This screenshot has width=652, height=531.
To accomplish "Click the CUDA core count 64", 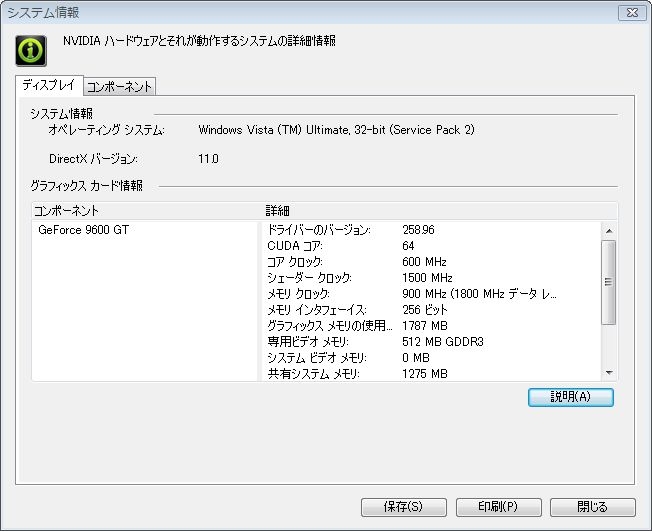I will 408,246.
